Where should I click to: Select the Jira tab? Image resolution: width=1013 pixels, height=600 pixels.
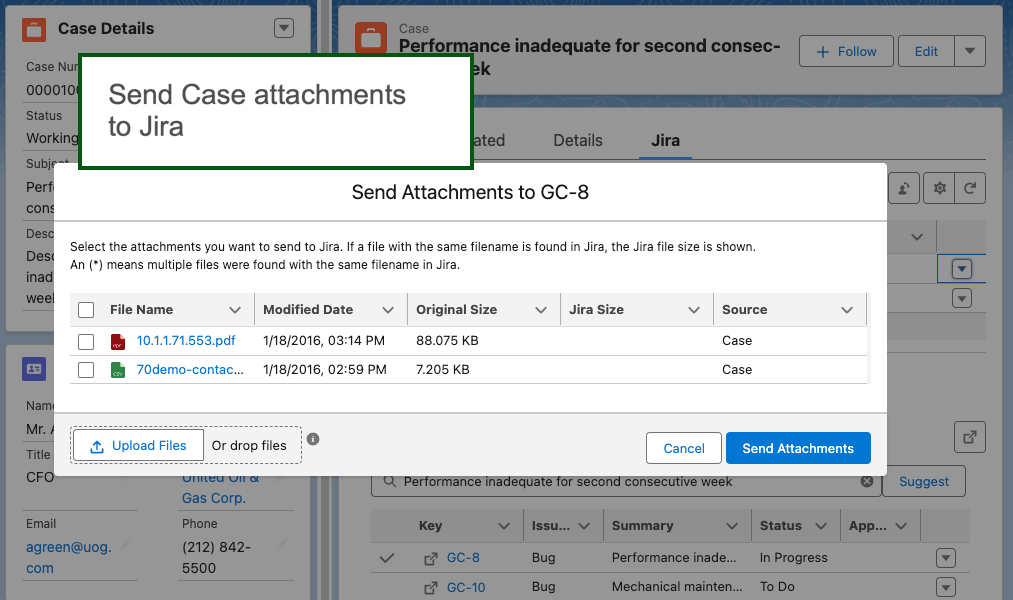(x=665, y=140)
